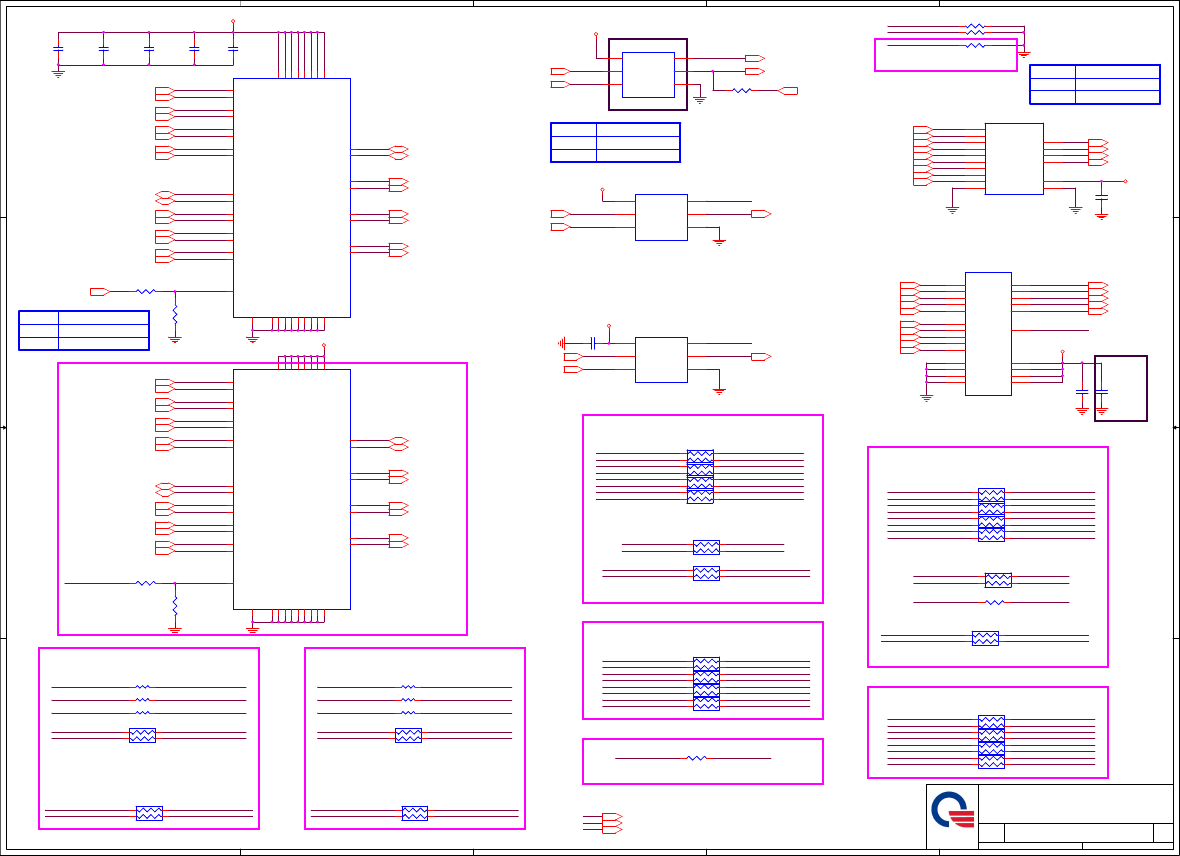Click the stacked three-port symbol beside the title block
This screenshot has width=1180, height=856.
pos(612,823)
